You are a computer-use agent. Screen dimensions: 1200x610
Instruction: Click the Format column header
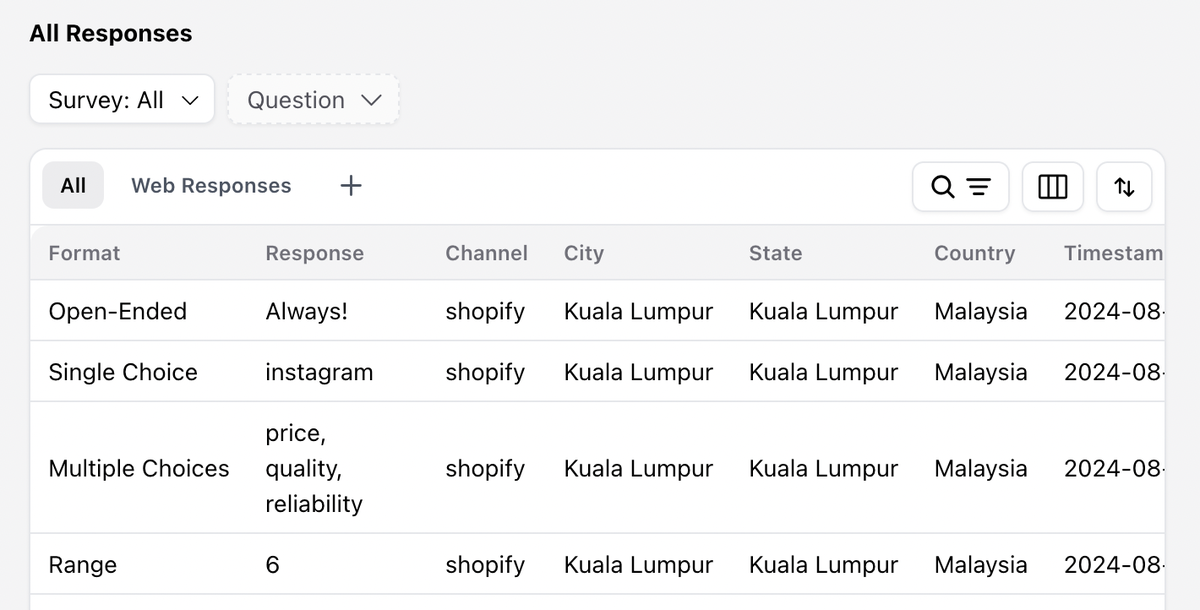pos(84,253)
